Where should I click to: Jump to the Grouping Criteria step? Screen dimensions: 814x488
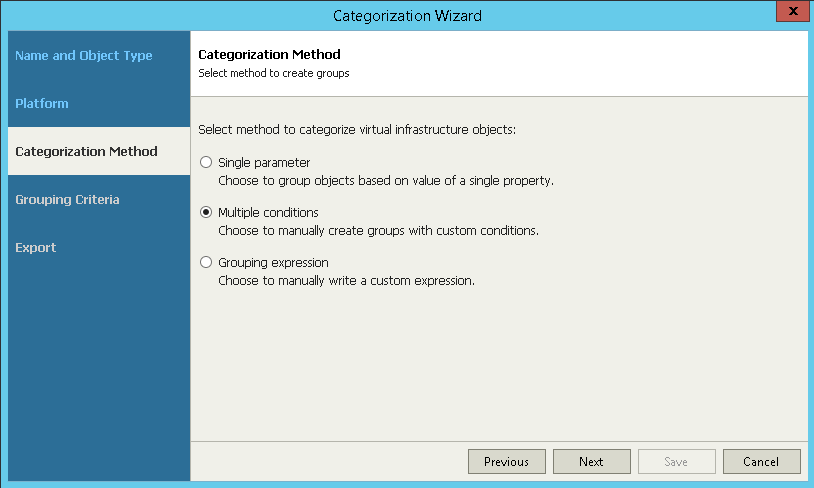point(68,200)
